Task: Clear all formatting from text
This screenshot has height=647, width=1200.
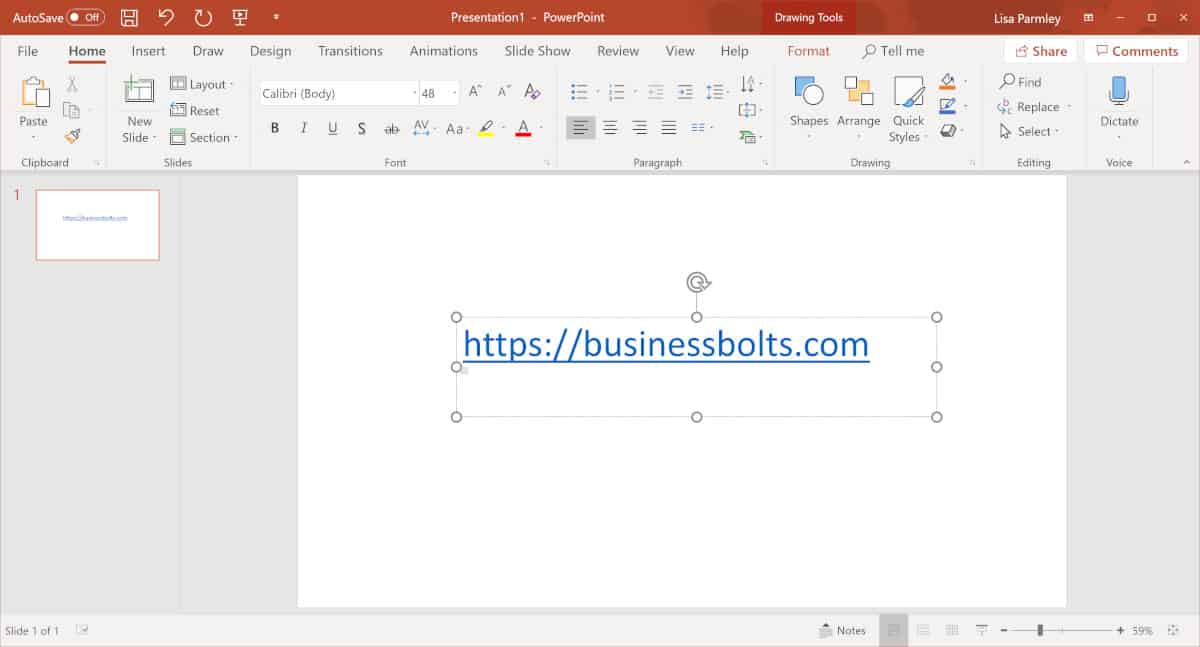Action: [x=532, y=93]
